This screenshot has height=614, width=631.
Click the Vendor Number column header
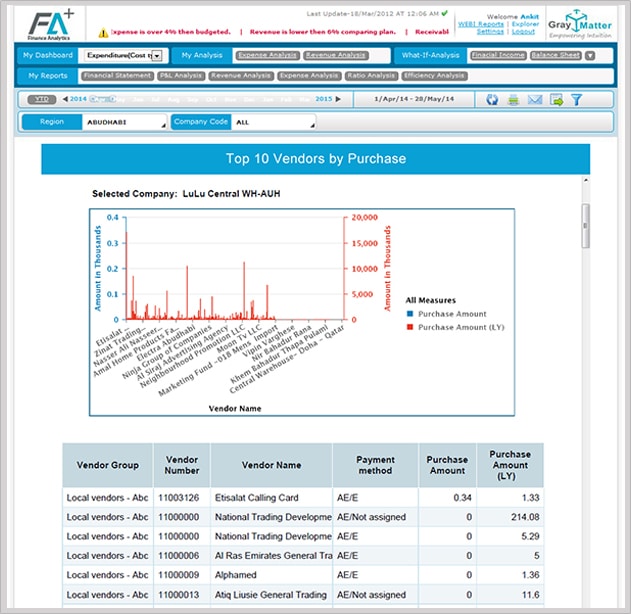pos(181,465)
